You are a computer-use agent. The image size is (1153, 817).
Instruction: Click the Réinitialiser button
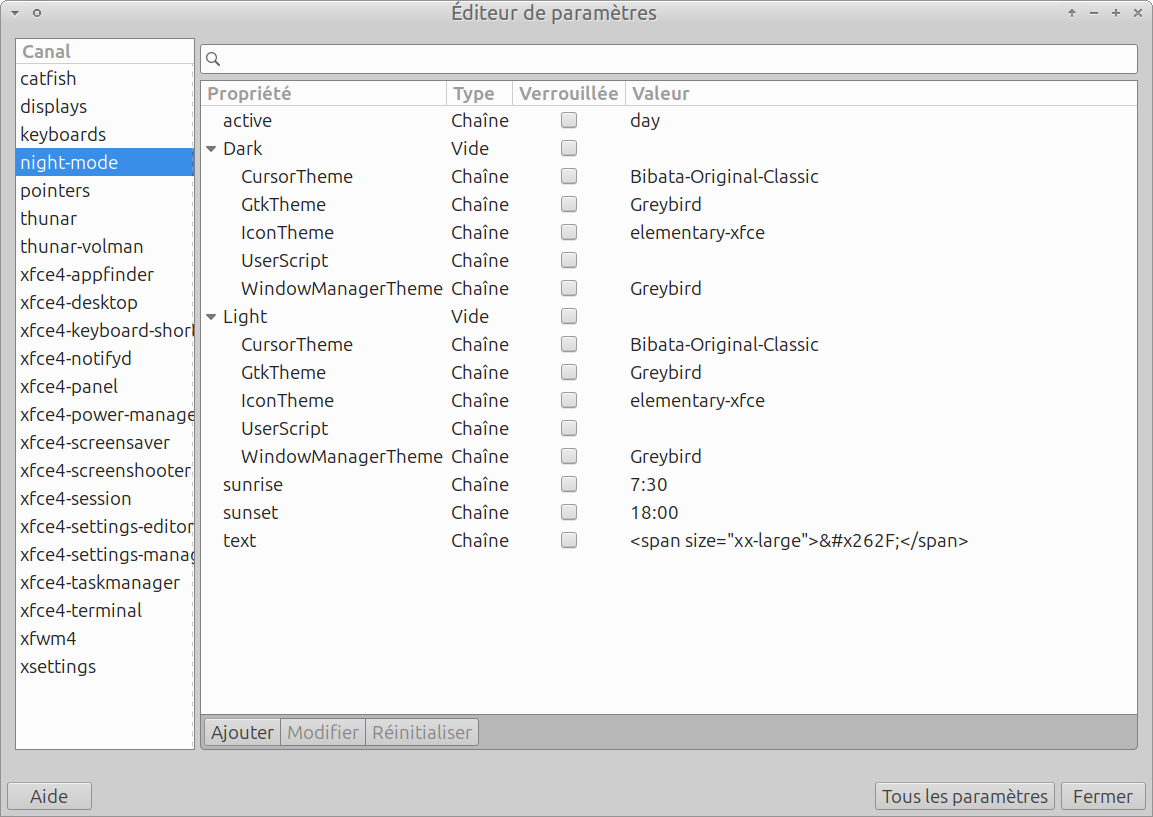421,732
